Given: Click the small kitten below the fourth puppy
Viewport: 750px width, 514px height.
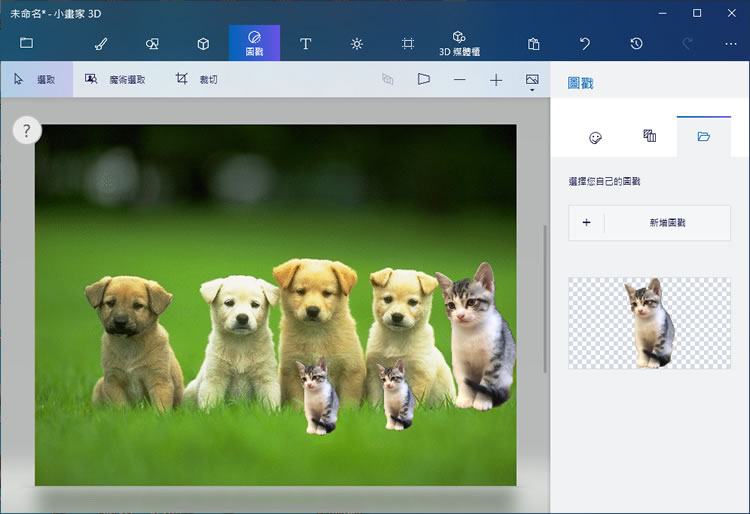Looking at the screenshot, I should coord(396,395).
